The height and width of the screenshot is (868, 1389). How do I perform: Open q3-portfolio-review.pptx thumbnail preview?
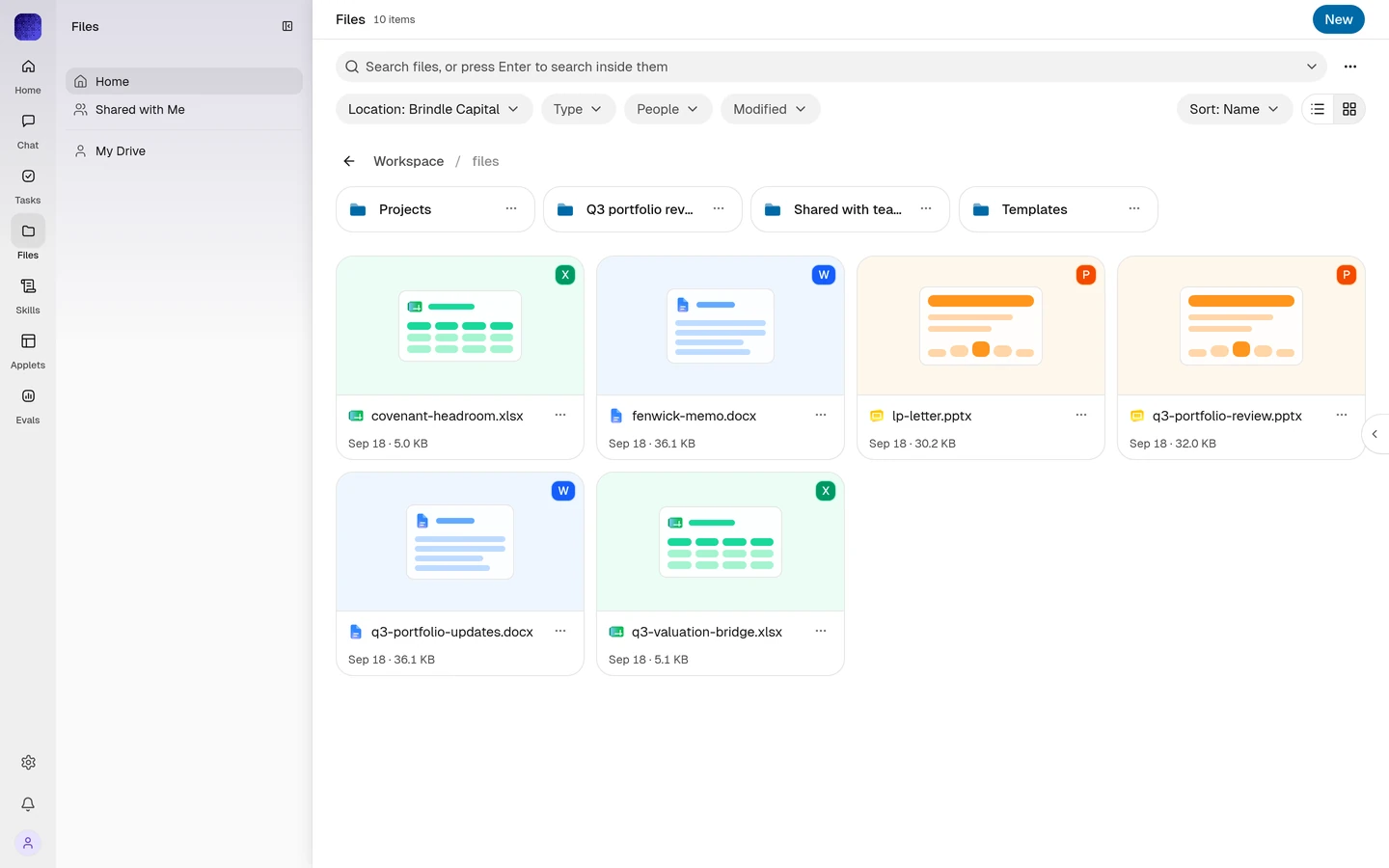coord(1241,326)
